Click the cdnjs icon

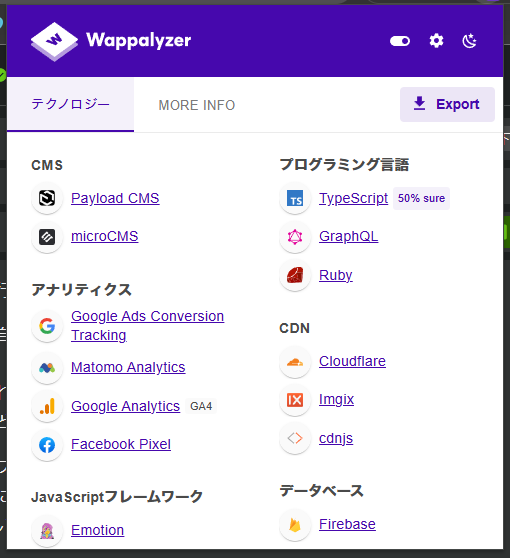click(x=295, y=438)
